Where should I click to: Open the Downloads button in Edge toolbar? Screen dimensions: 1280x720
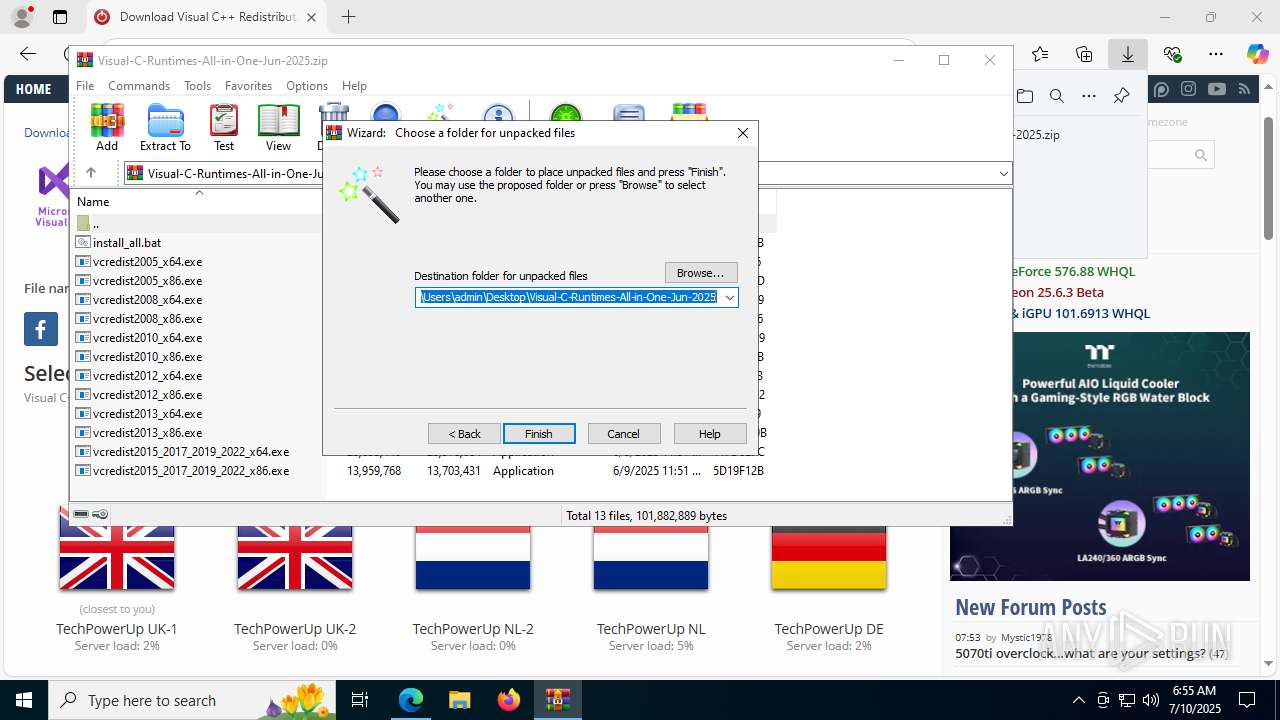(x=1128, y=54)
